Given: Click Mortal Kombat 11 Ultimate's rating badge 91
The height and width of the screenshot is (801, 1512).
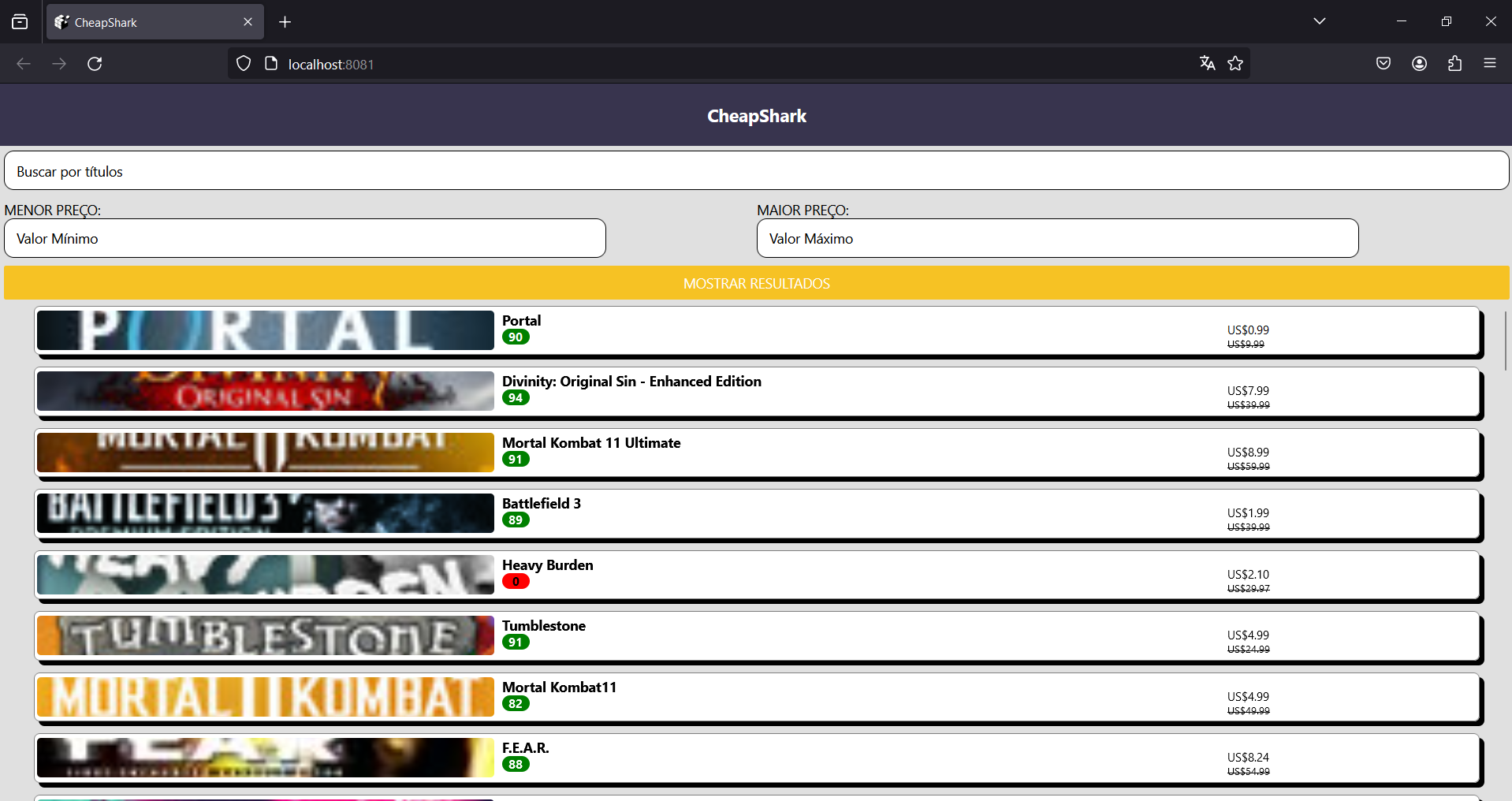Looking at the screenshot, I should pos(516,460).
